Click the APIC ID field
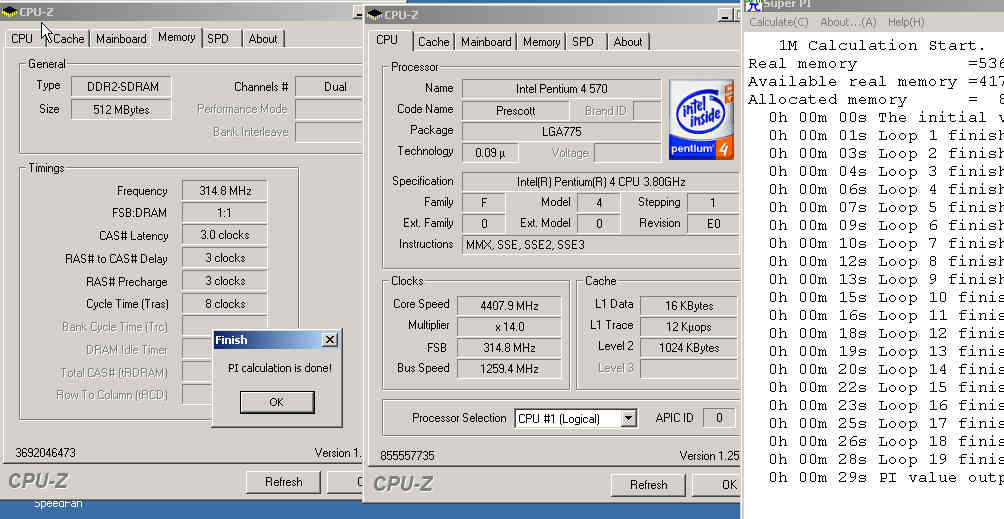 coord(719,418)
